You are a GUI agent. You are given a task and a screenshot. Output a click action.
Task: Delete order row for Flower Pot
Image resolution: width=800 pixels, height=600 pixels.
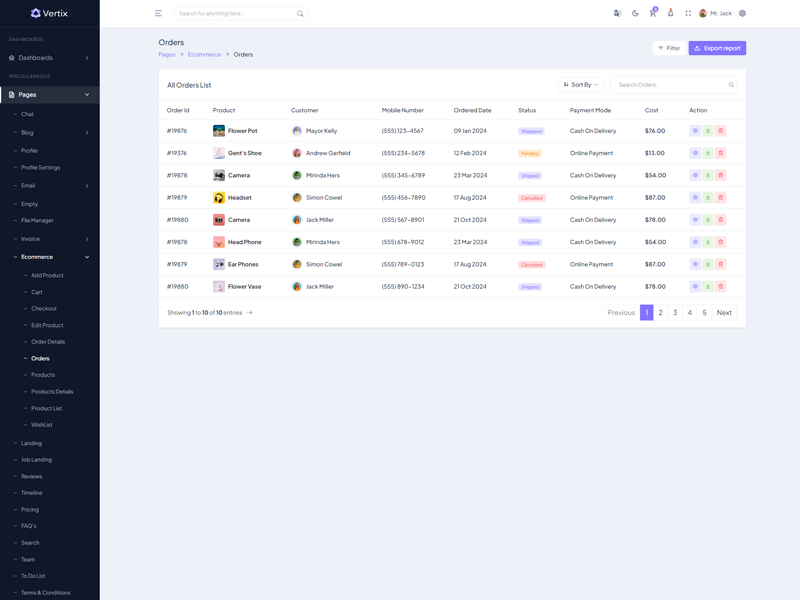[x=720, y=131]
